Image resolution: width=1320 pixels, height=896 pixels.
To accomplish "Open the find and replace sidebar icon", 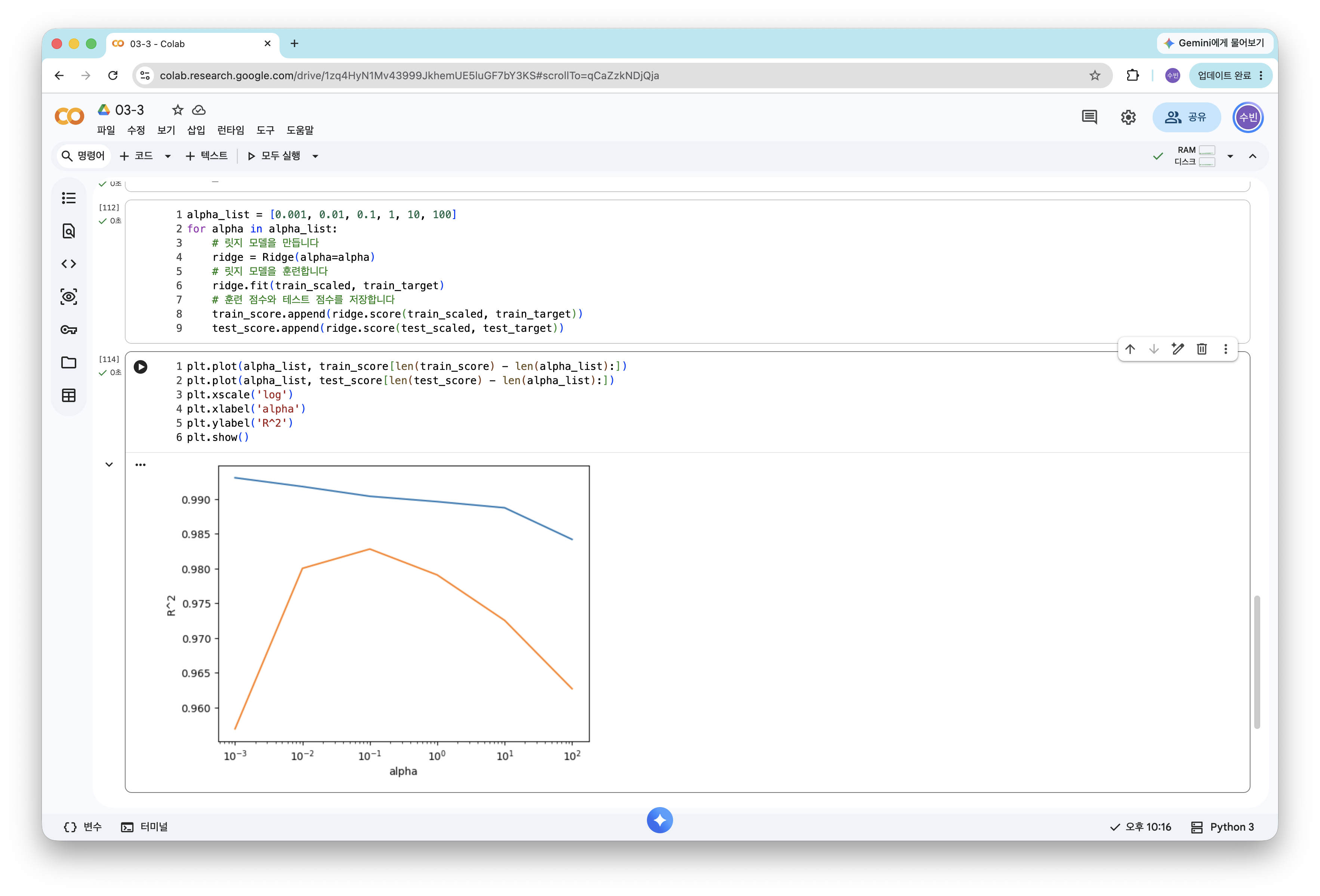I will [69, 231].
